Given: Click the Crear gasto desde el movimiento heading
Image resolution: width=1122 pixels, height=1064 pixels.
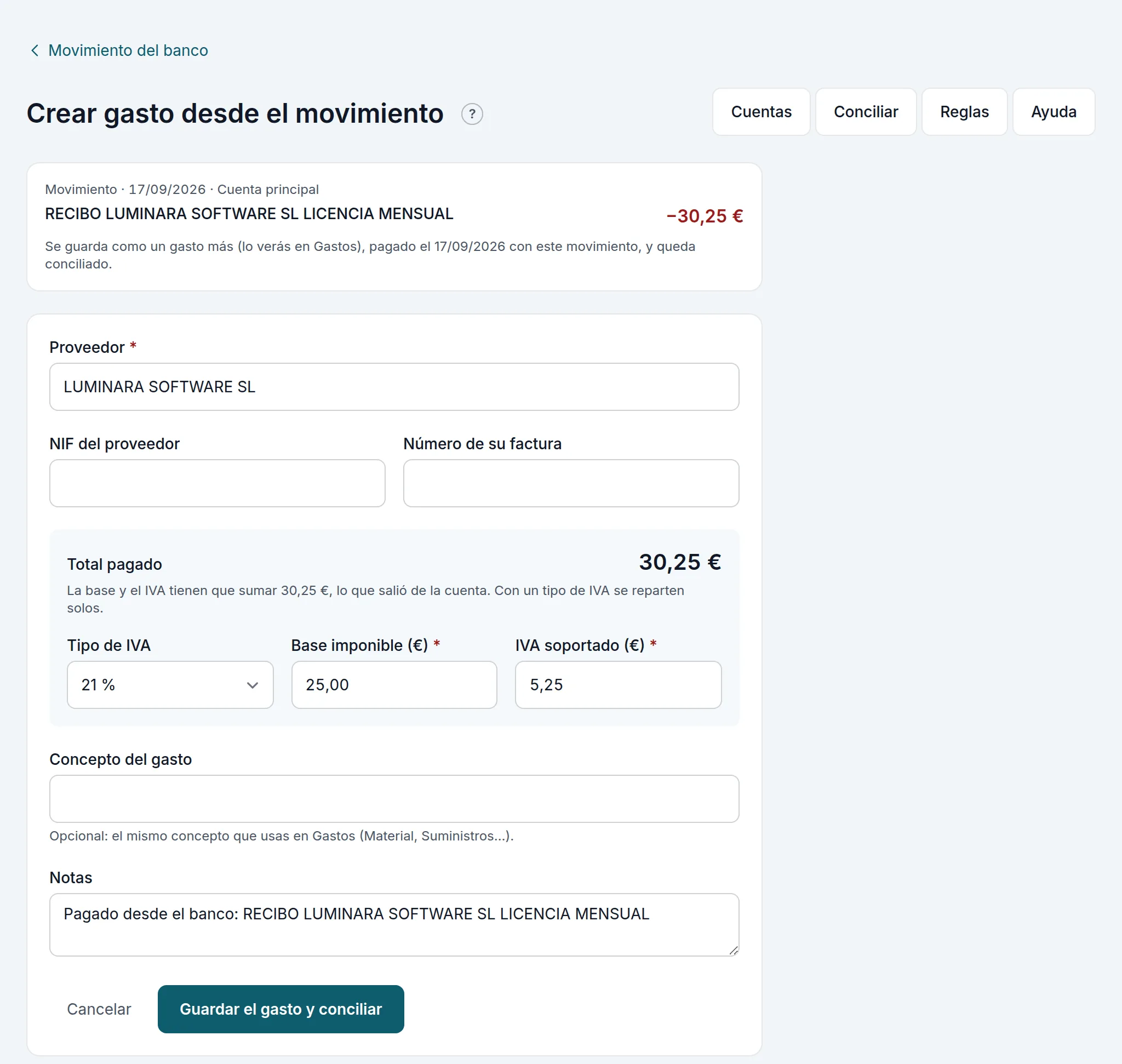Looking at the screenshot, I should coord(235,113).
